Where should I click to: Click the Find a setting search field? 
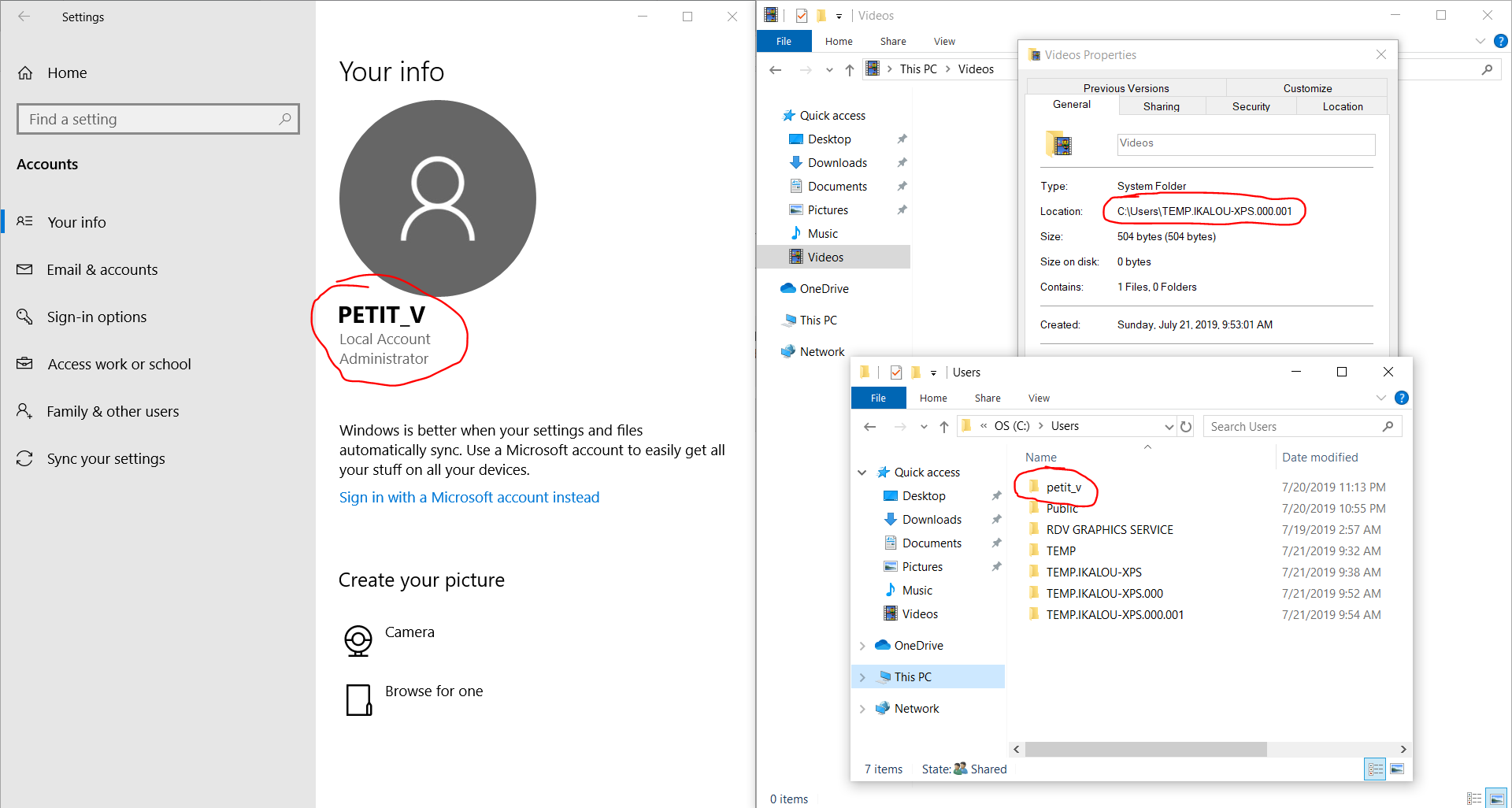[158, 119]
